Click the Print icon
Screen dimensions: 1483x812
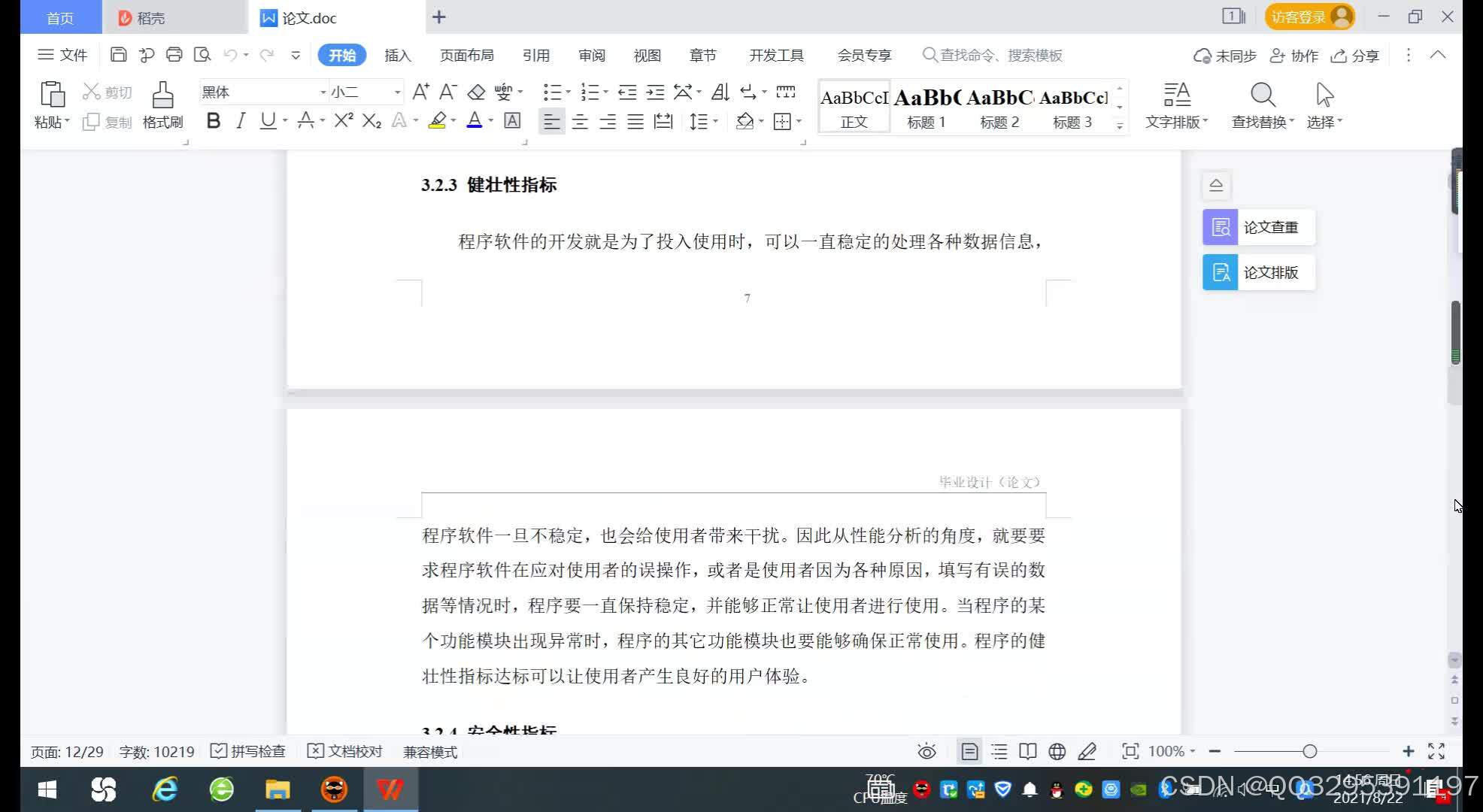click(174, 55)
